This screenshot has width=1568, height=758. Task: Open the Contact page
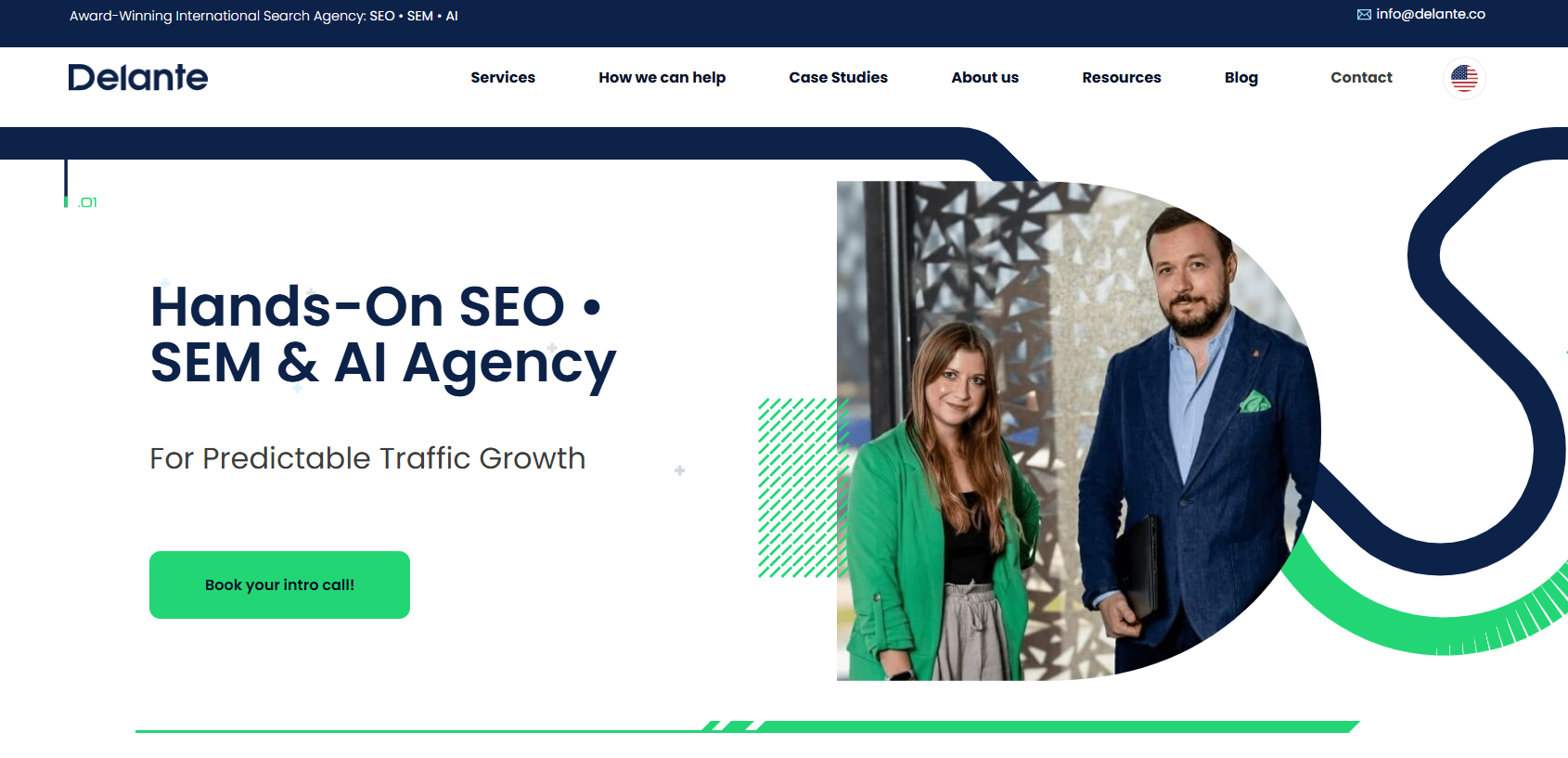click(x=1361, y=78)
